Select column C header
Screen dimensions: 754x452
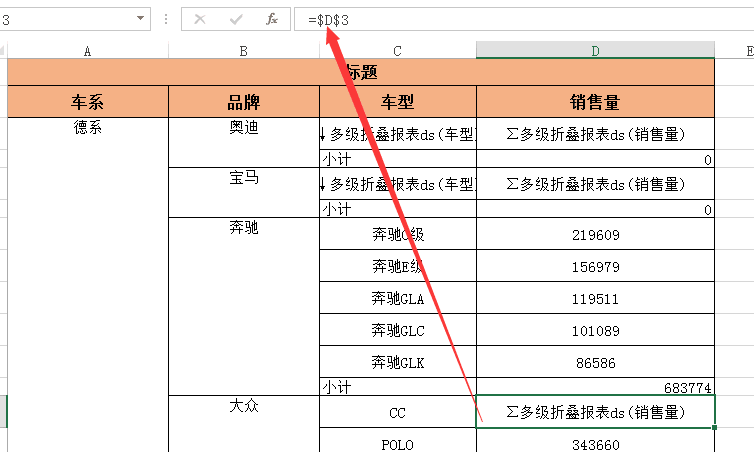click(398, 50)
